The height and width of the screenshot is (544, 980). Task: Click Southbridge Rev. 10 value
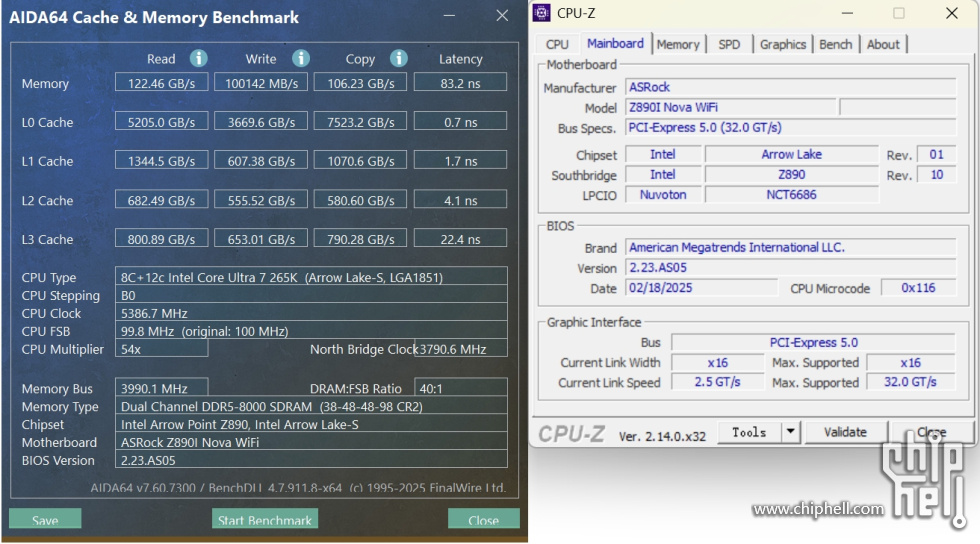(x=936, y=174)
